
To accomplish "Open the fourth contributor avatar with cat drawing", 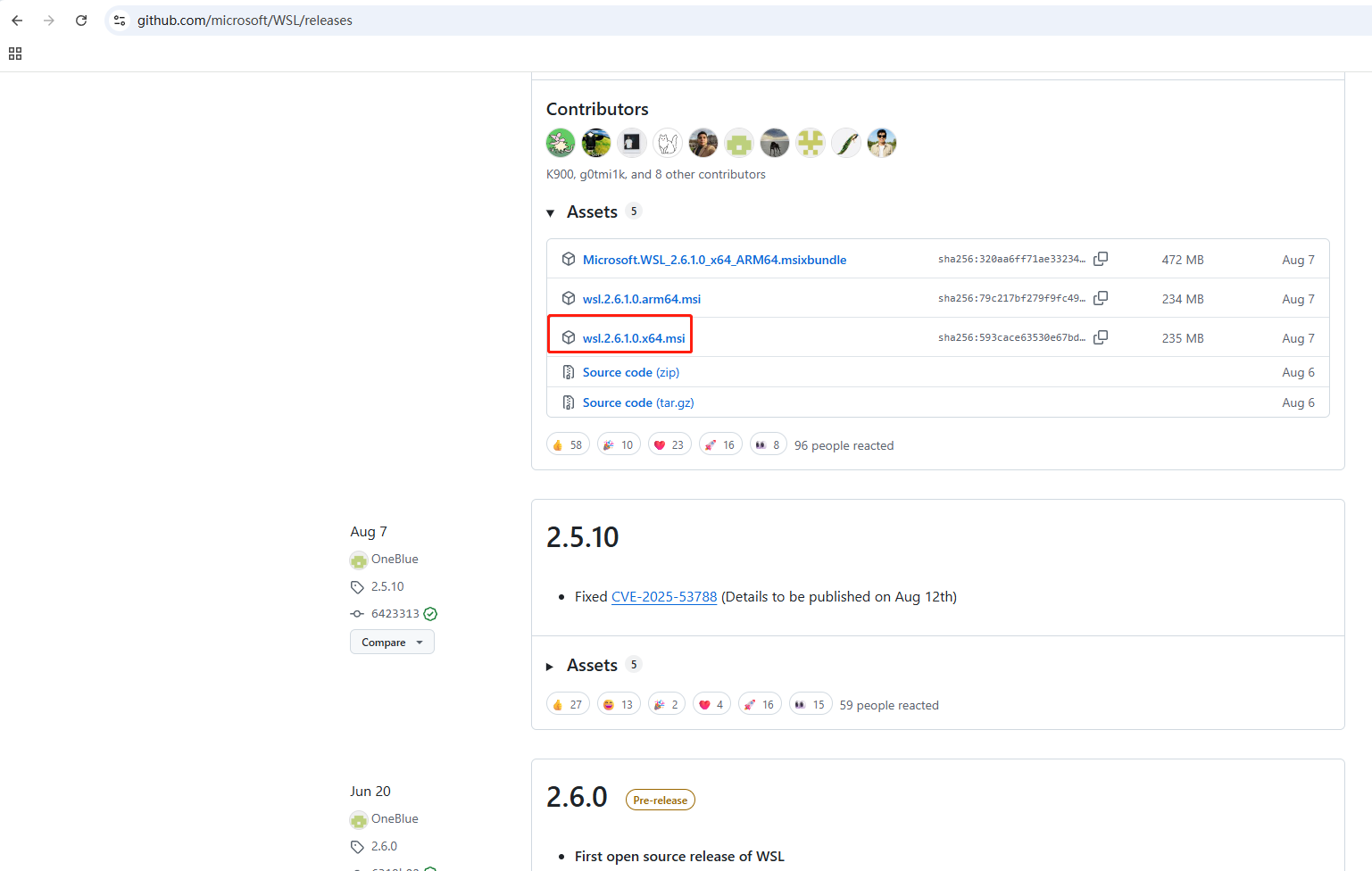I will coord(668,143).
